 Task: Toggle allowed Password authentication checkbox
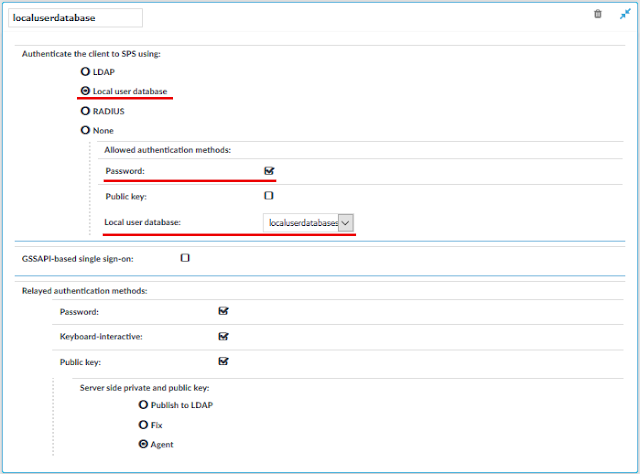click(269, 171)
